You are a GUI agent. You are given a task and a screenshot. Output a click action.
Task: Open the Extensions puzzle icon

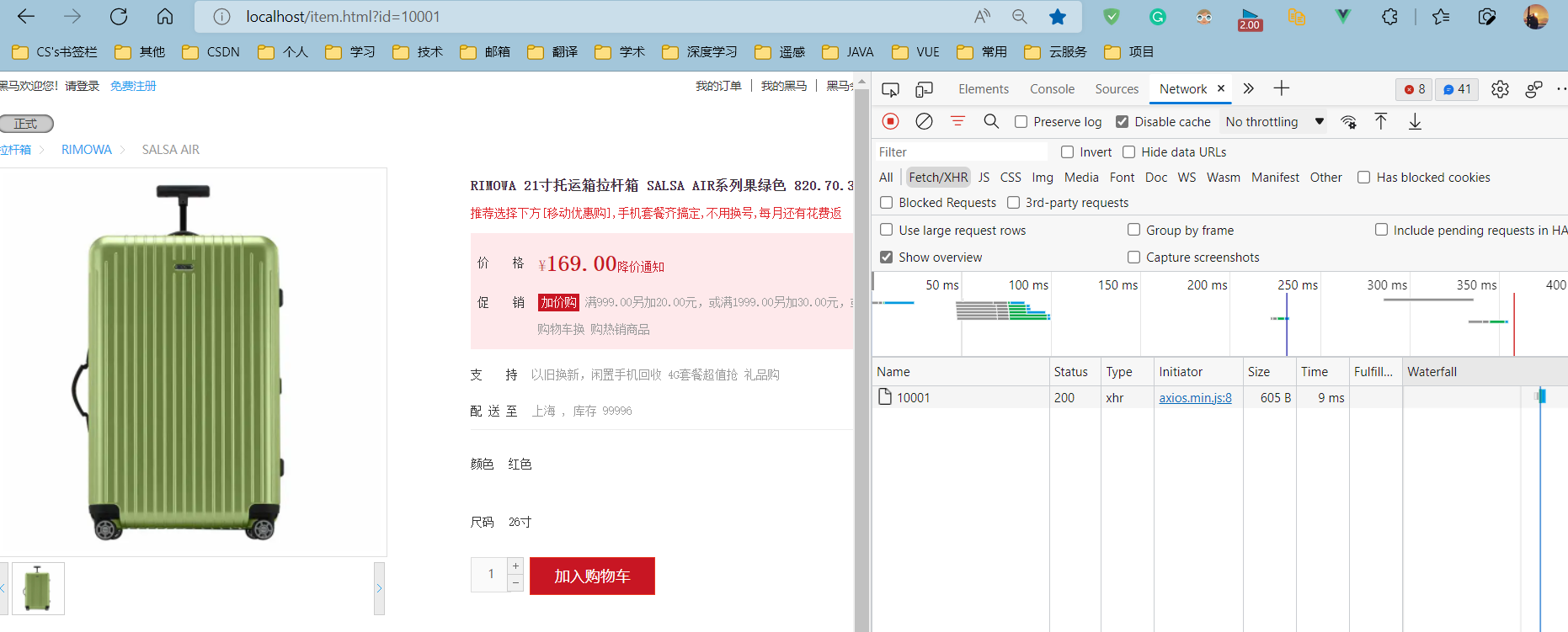click(x=1389, y=17)
